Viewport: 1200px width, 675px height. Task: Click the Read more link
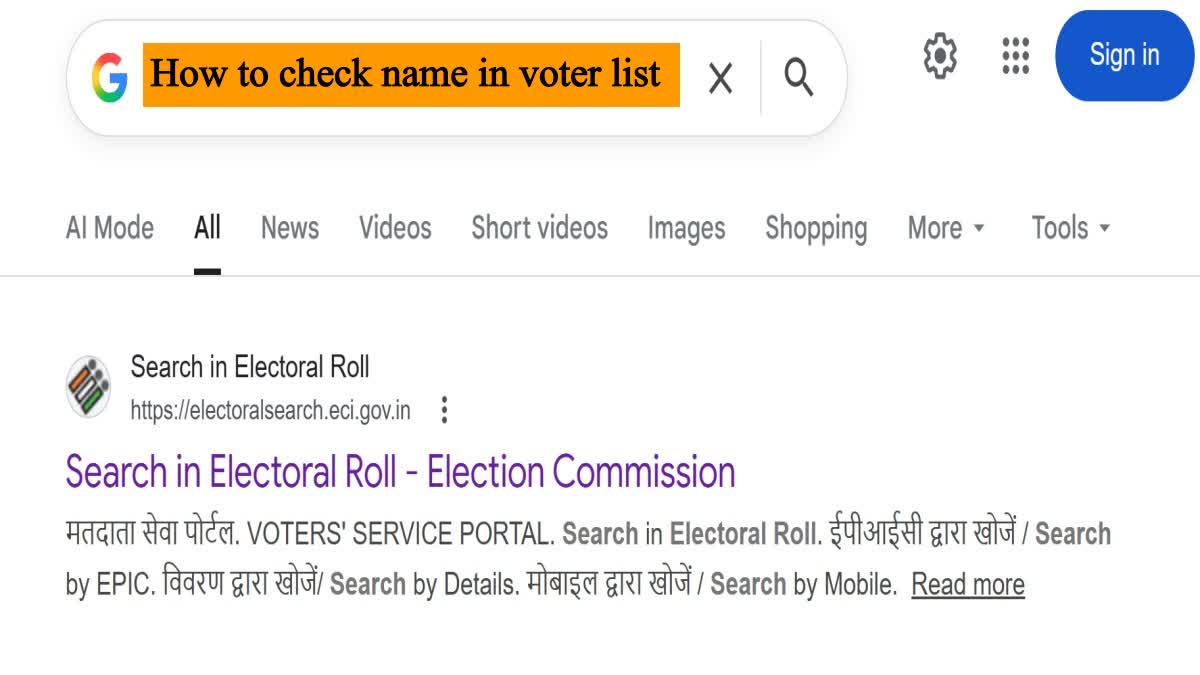click(968, 585)
